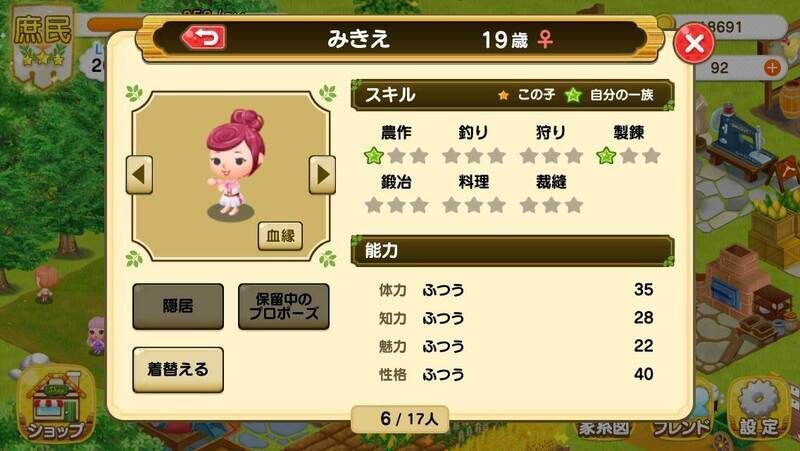Select the スキル skill section header
This screenshot has height=451, width=800.
tap(512, 95)
